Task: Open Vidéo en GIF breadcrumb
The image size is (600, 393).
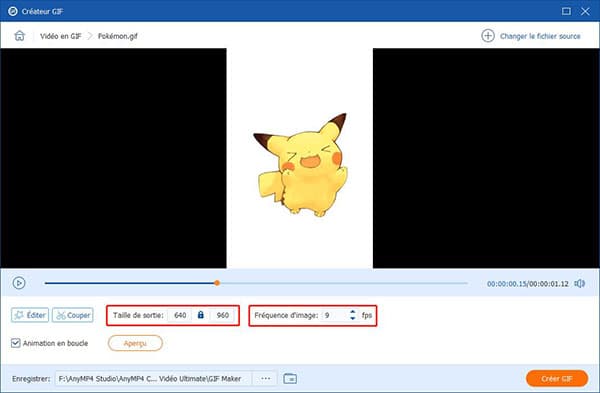Action: [x=60, y=36]
